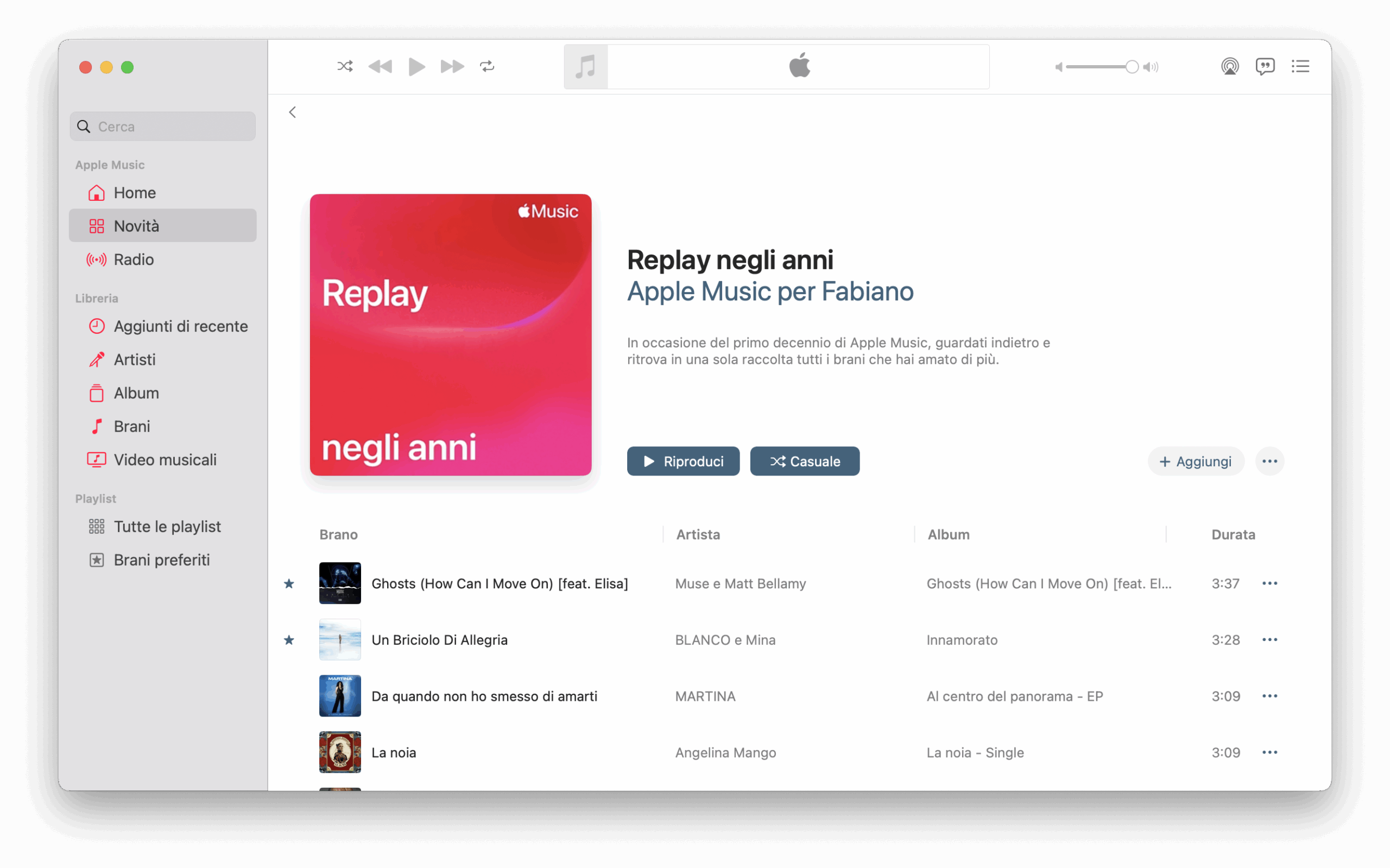Toggle shuffle in the playback toolbar
1390x868 pixels.
345,67
